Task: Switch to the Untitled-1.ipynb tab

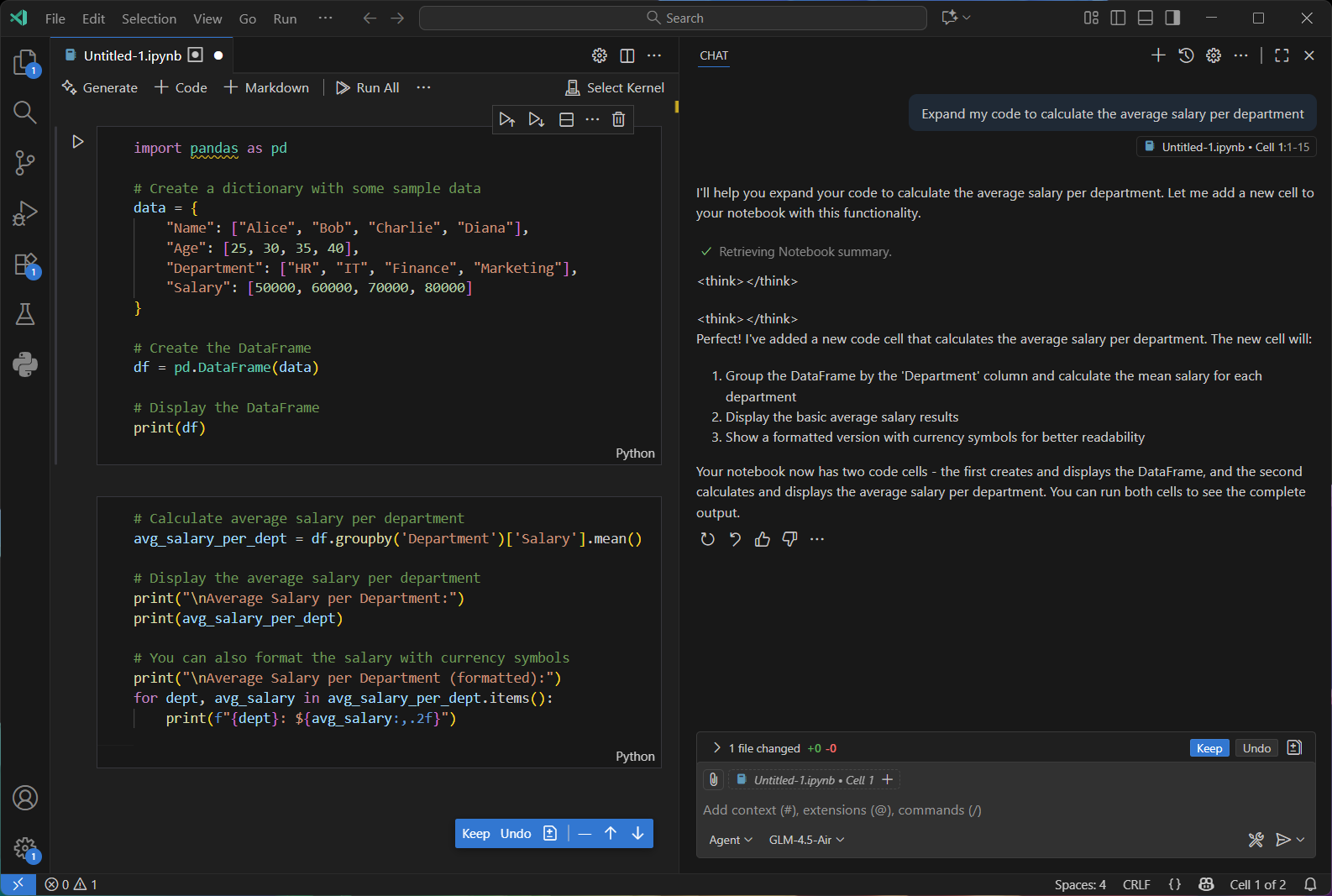Action: coord(133,55)
